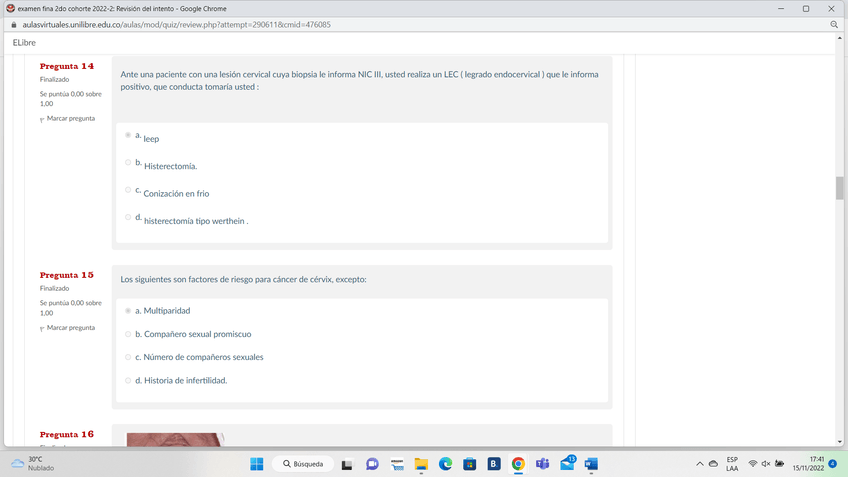This screenshot has height=477, width=848.
Task: Open Microsoft Store from taskbar
Action: point(469,464)
